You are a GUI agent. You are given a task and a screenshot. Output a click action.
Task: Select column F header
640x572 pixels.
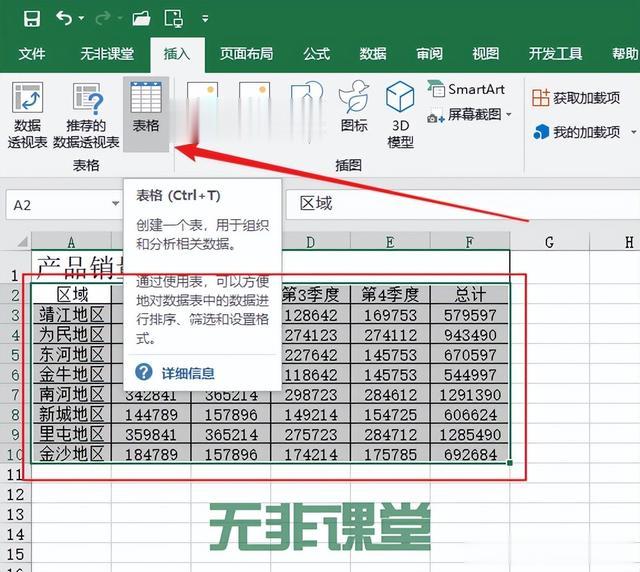tap(470, 242)
